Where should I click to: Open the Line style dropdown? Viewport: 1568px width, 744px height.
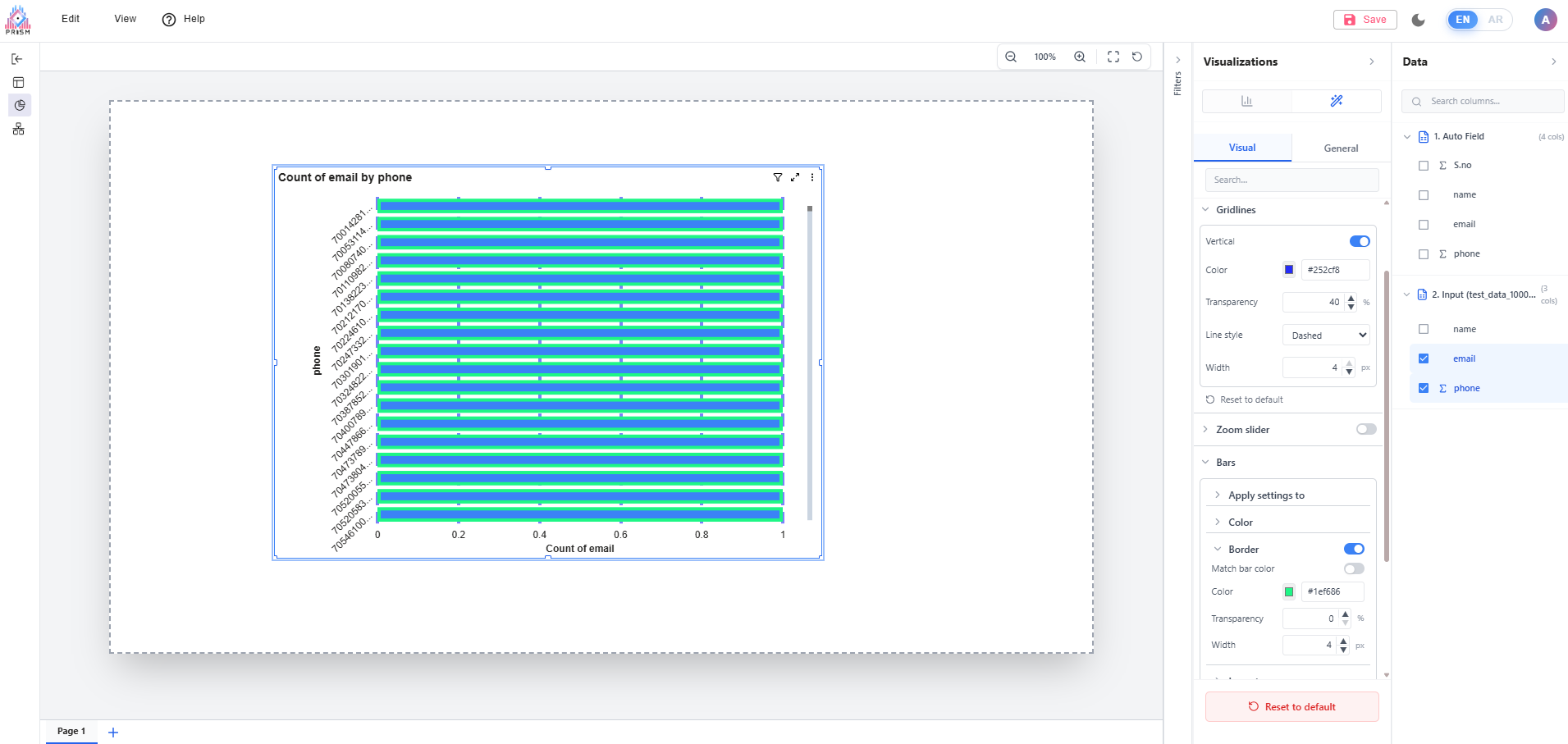point(1326,335)
